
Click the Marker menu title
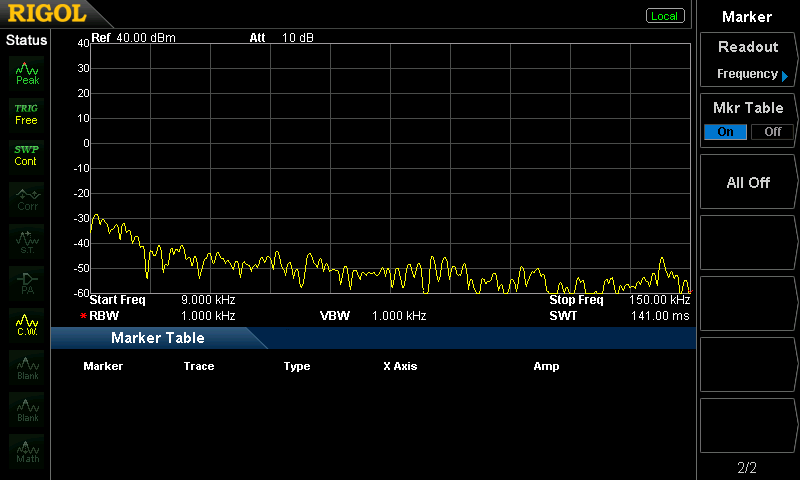pos(747,17)
